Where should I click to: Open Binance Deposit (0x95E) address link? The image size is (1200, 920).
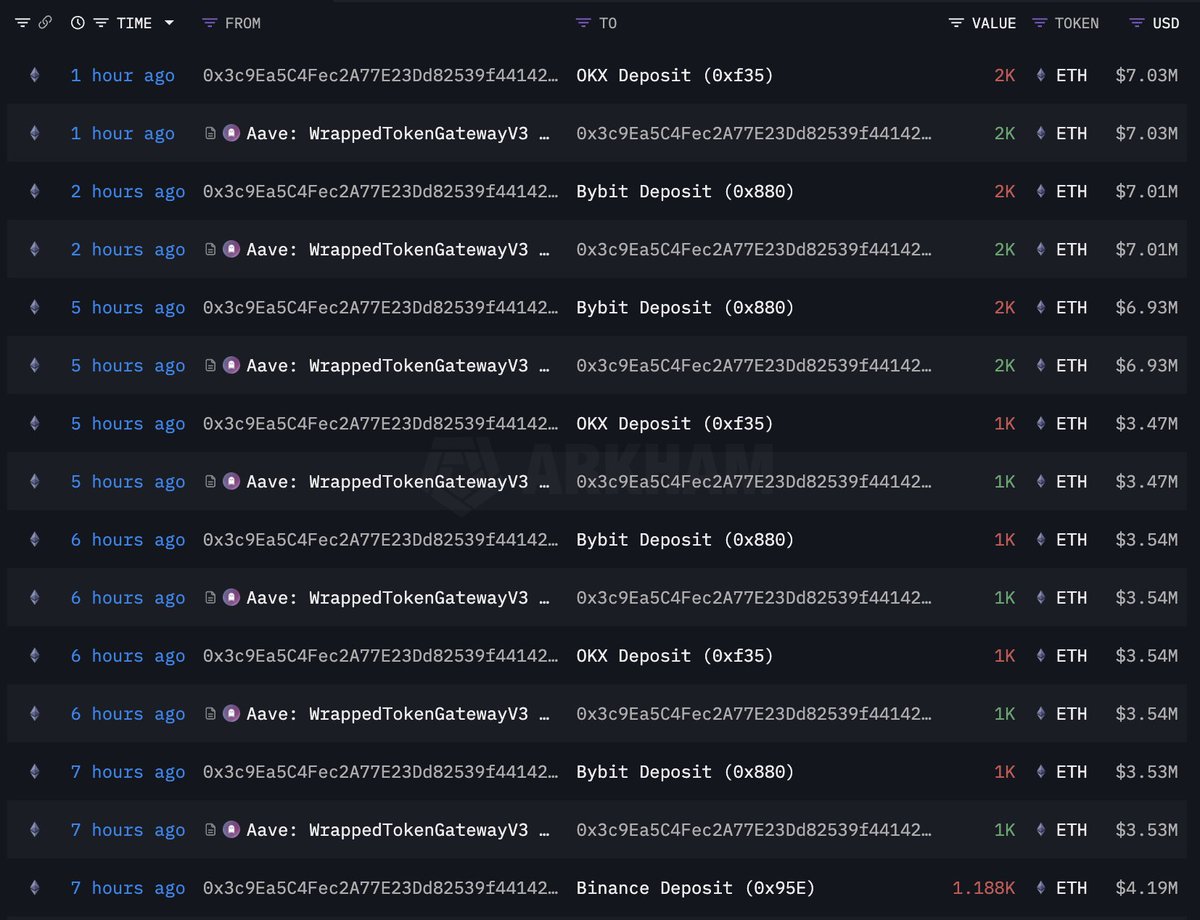click(x=696, y=887)
